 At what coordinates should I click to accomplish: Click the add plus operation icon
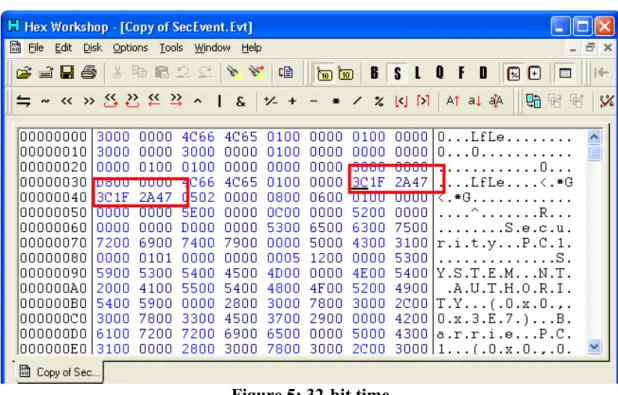coord(292,101)
